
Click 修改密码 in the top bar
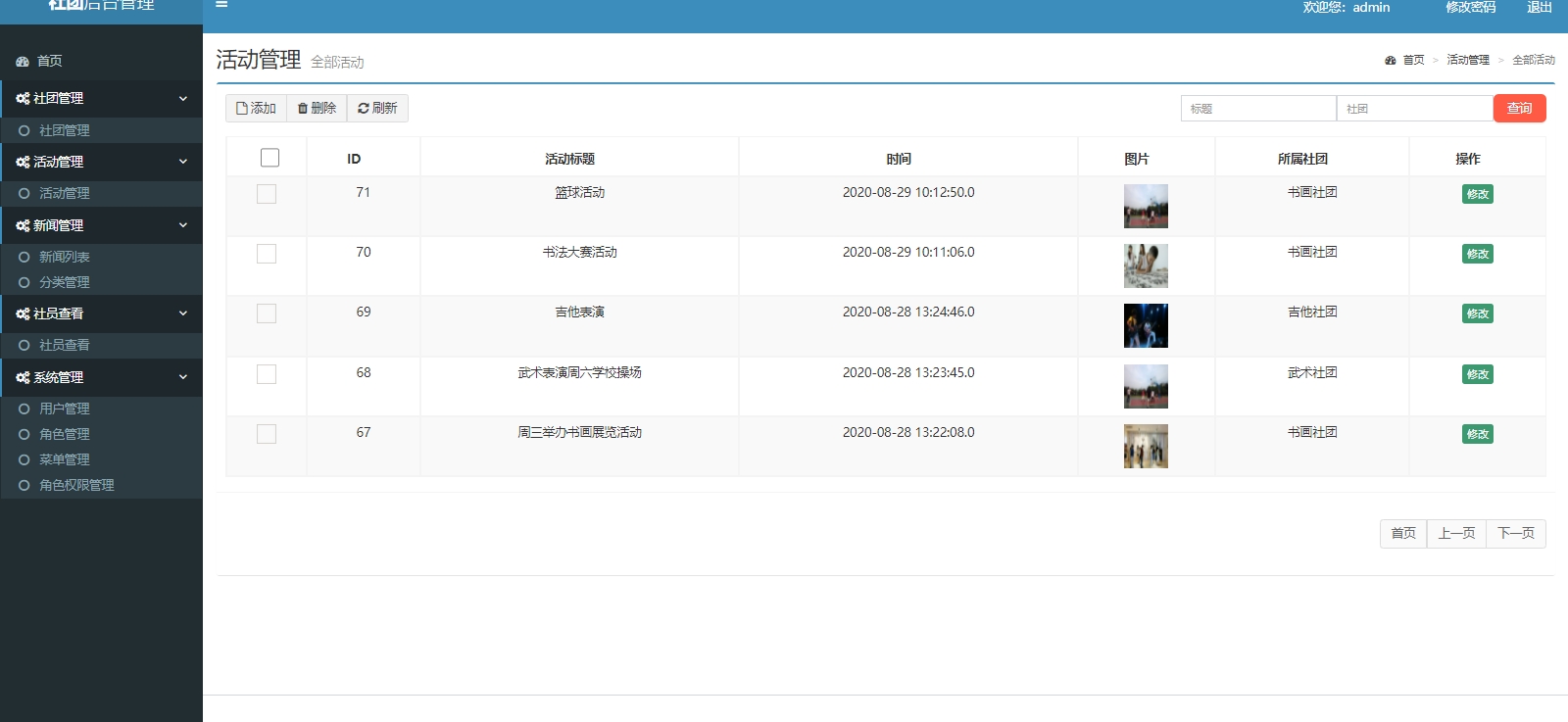tap(1471, 7)
